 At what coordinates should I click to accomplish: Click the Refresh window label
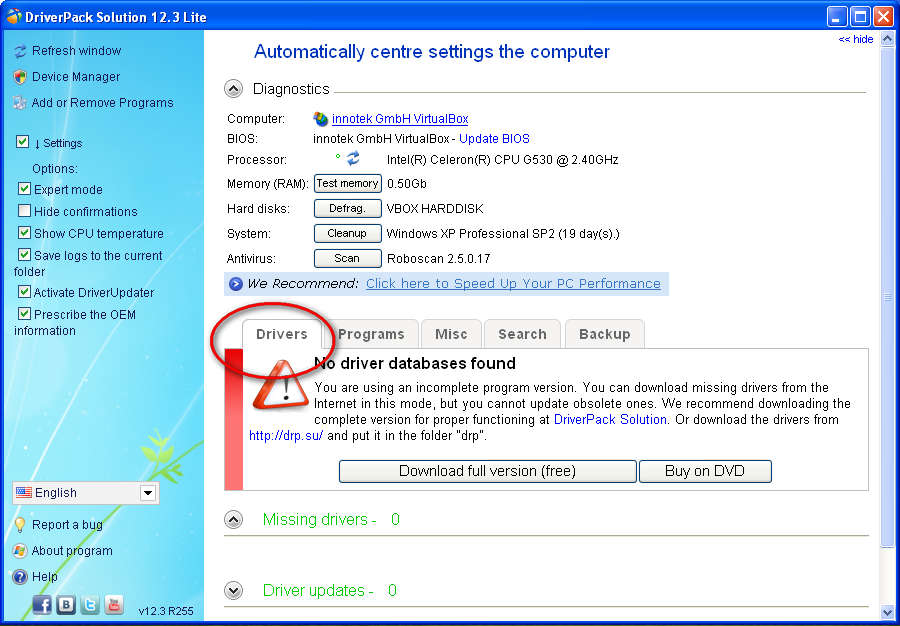click(x=76, y=51)
